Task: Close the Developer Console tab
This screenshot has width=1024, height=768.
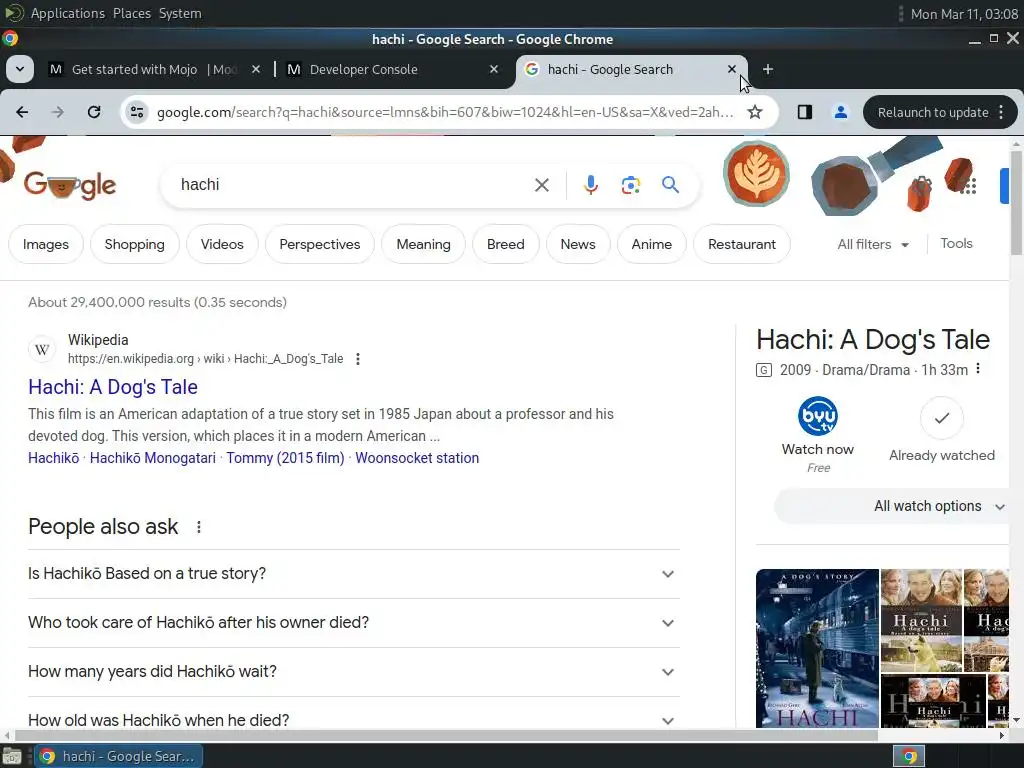Action: point(494,69)
